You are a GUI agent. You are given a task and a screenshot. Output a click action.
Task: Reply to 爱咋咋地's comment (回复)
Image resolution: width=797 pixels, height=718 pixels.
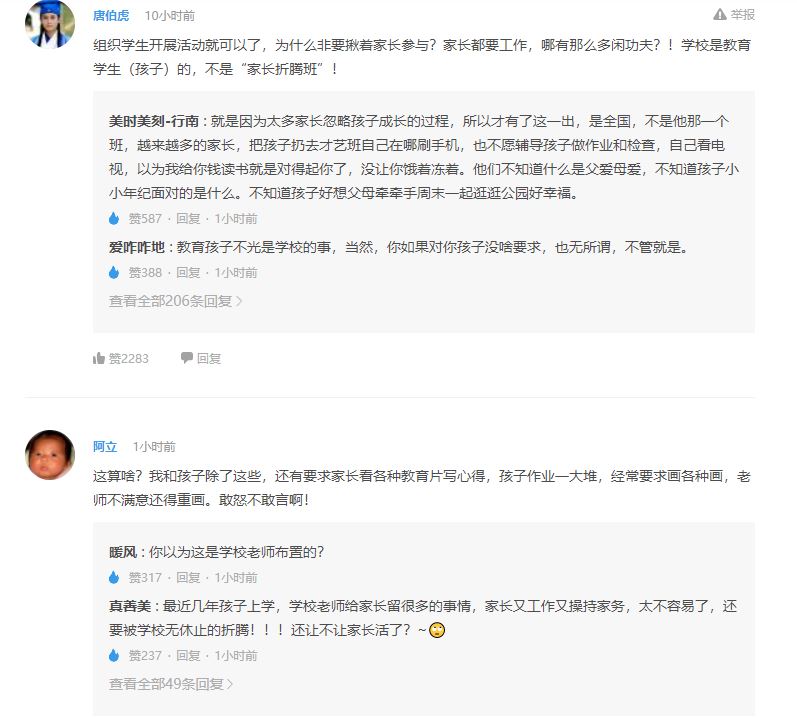[x=188, y=273]
